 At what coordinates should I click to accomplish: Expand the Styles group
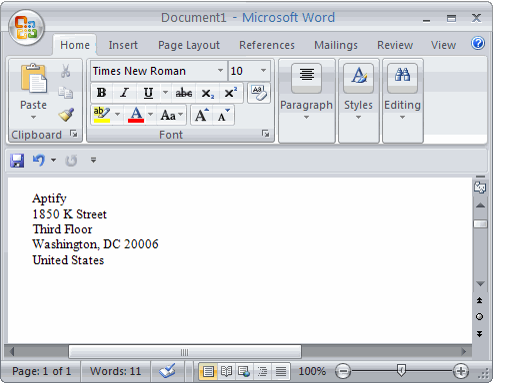click(359, 101)
